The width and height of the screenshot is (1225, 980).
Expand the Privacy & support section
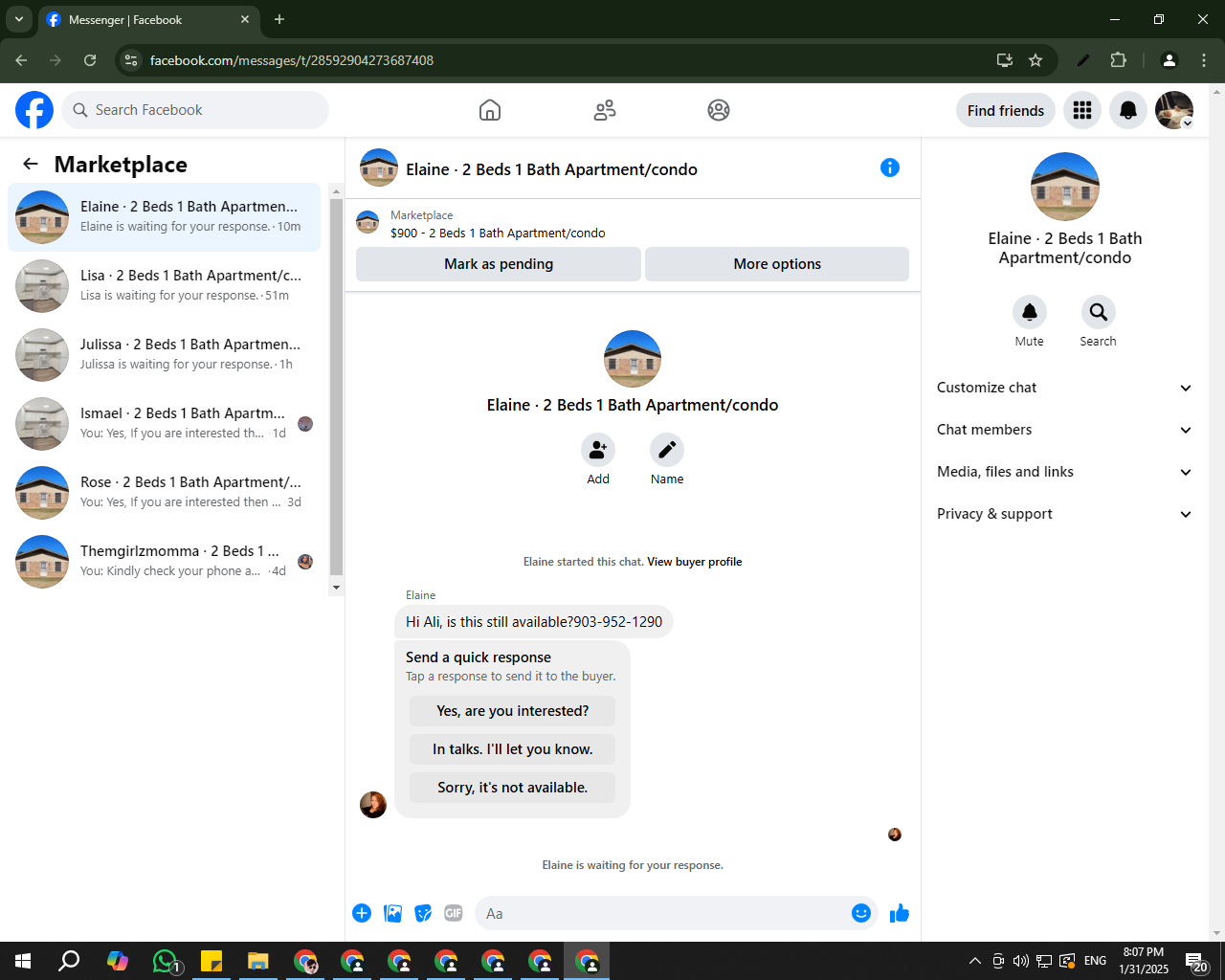tap(1065, 514)
